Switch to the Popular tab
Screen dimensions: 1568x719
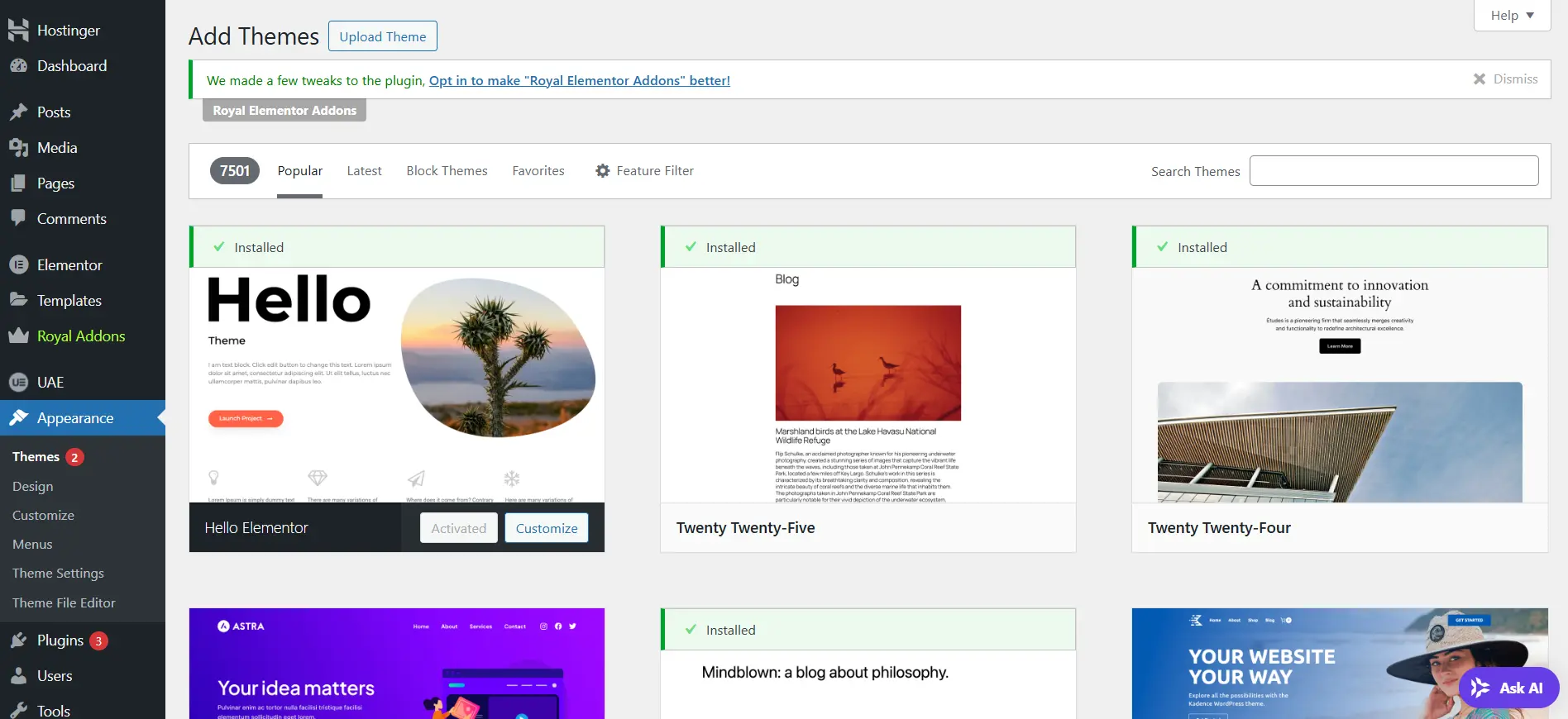299,171
